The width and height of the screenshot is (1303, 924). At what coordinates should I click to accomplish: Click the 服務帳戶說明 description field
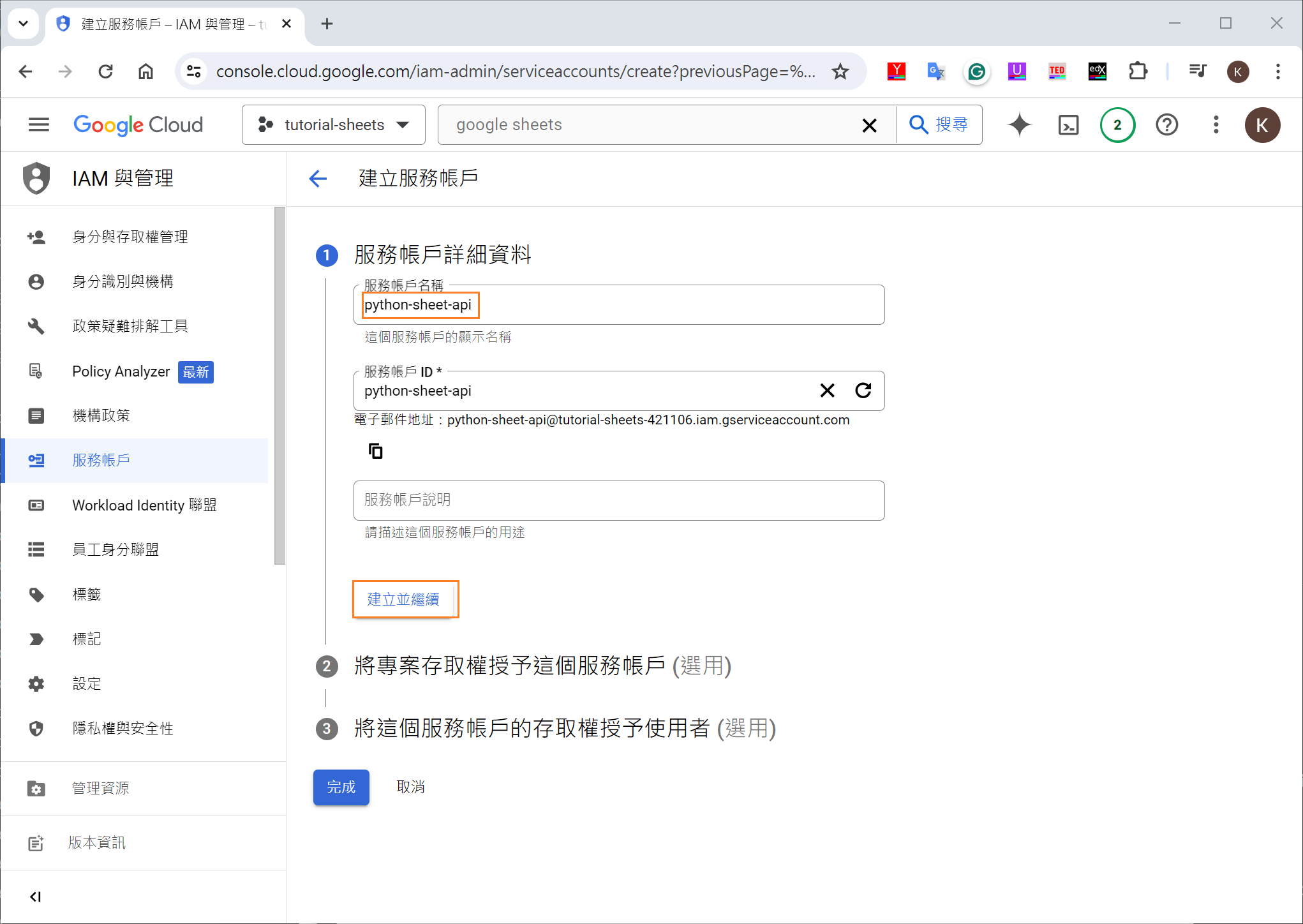pyautogui.click(x=618, y=500)
